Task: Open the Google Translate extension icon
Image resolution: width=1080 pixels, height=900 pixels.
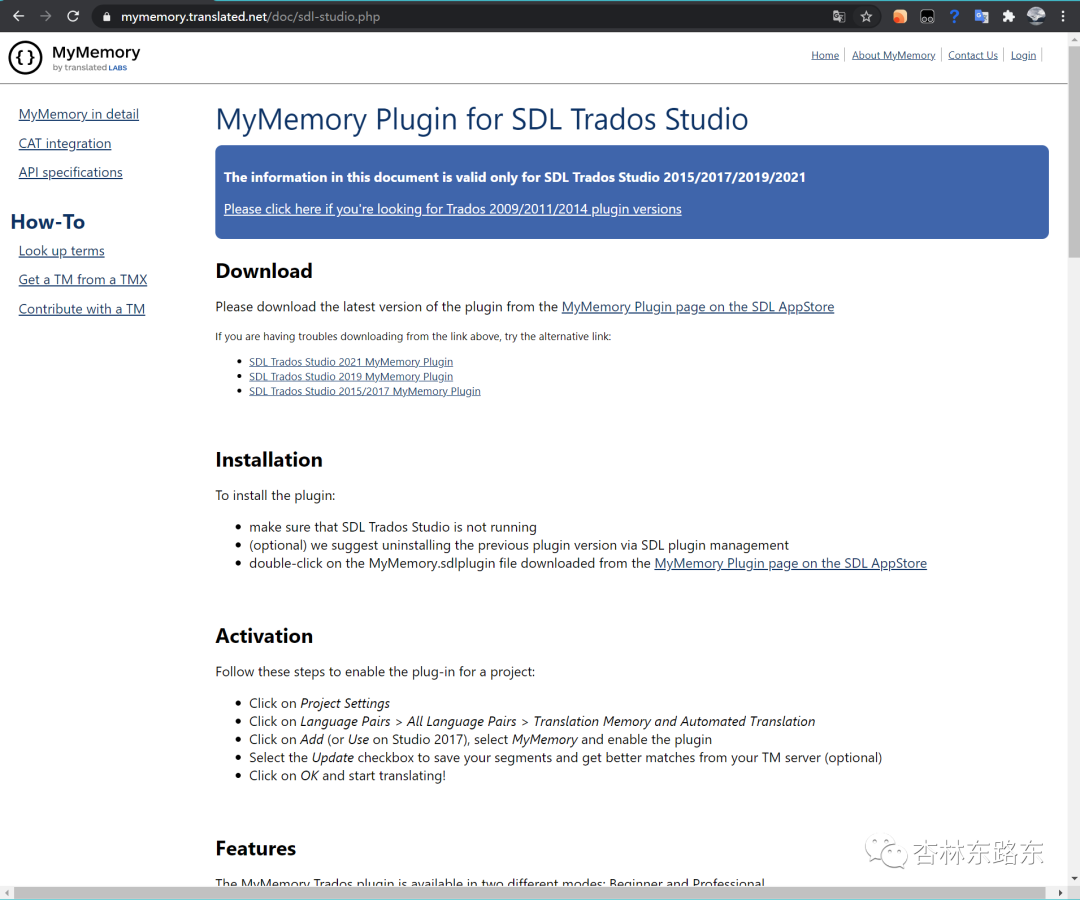Action: coord(982,17)
